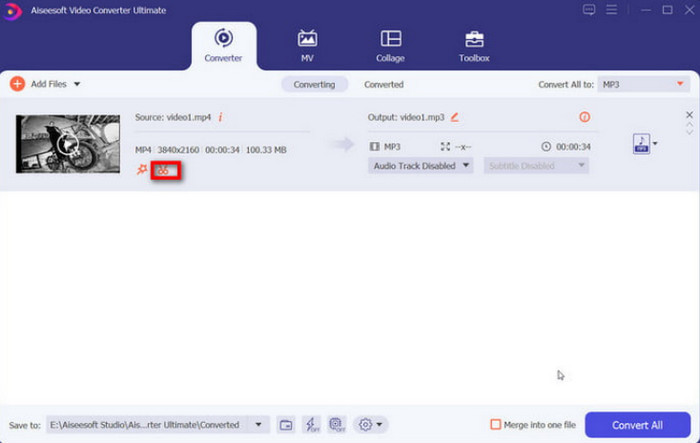Viewport: 700px width, 443px height.
Task: Expand the Add Files dropdown arrow
Action: (x=77, y=84)
